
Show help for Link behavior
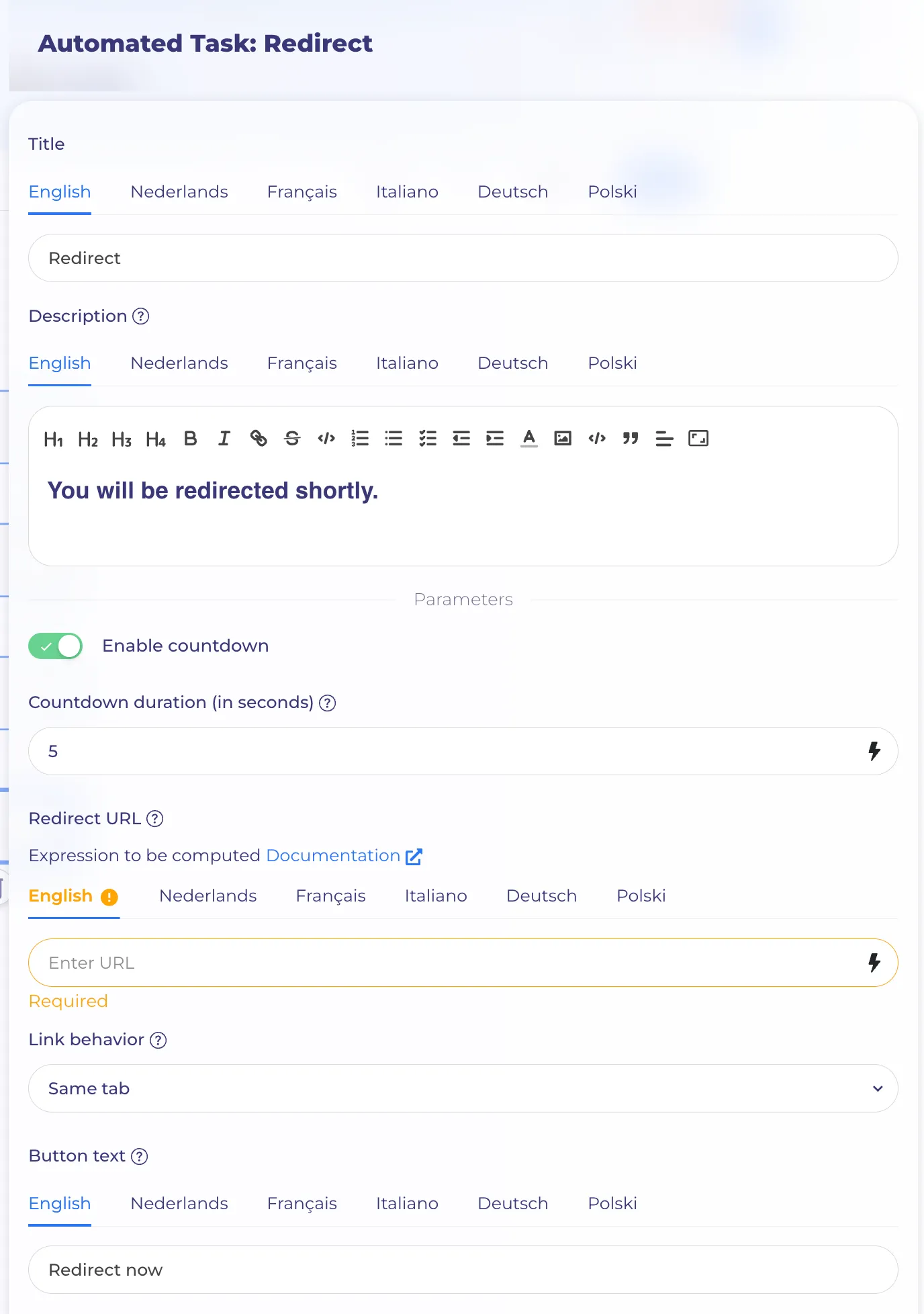[158, 1040]
